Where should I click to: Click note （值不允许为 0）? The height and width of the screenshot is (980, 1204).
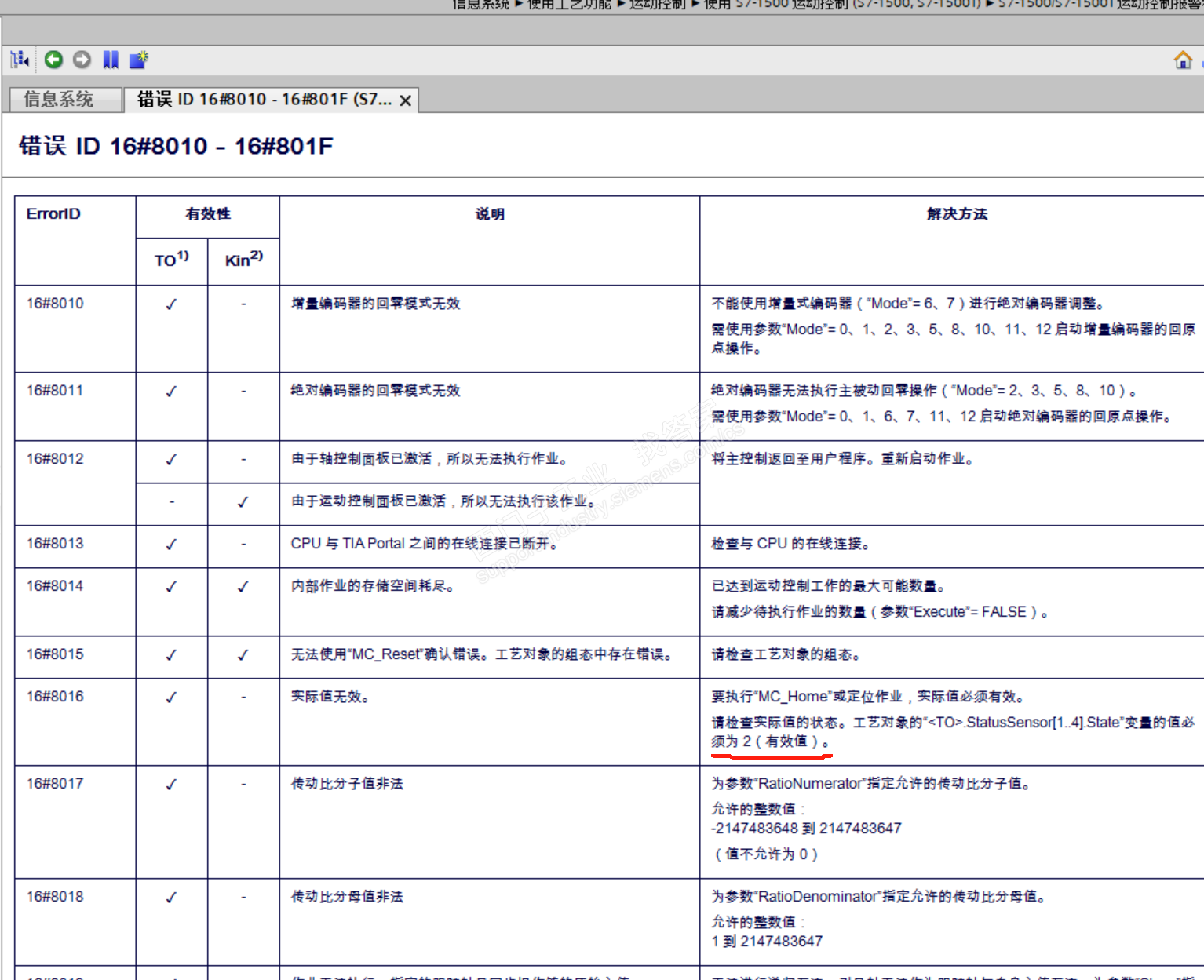click(x=765, y=854)
